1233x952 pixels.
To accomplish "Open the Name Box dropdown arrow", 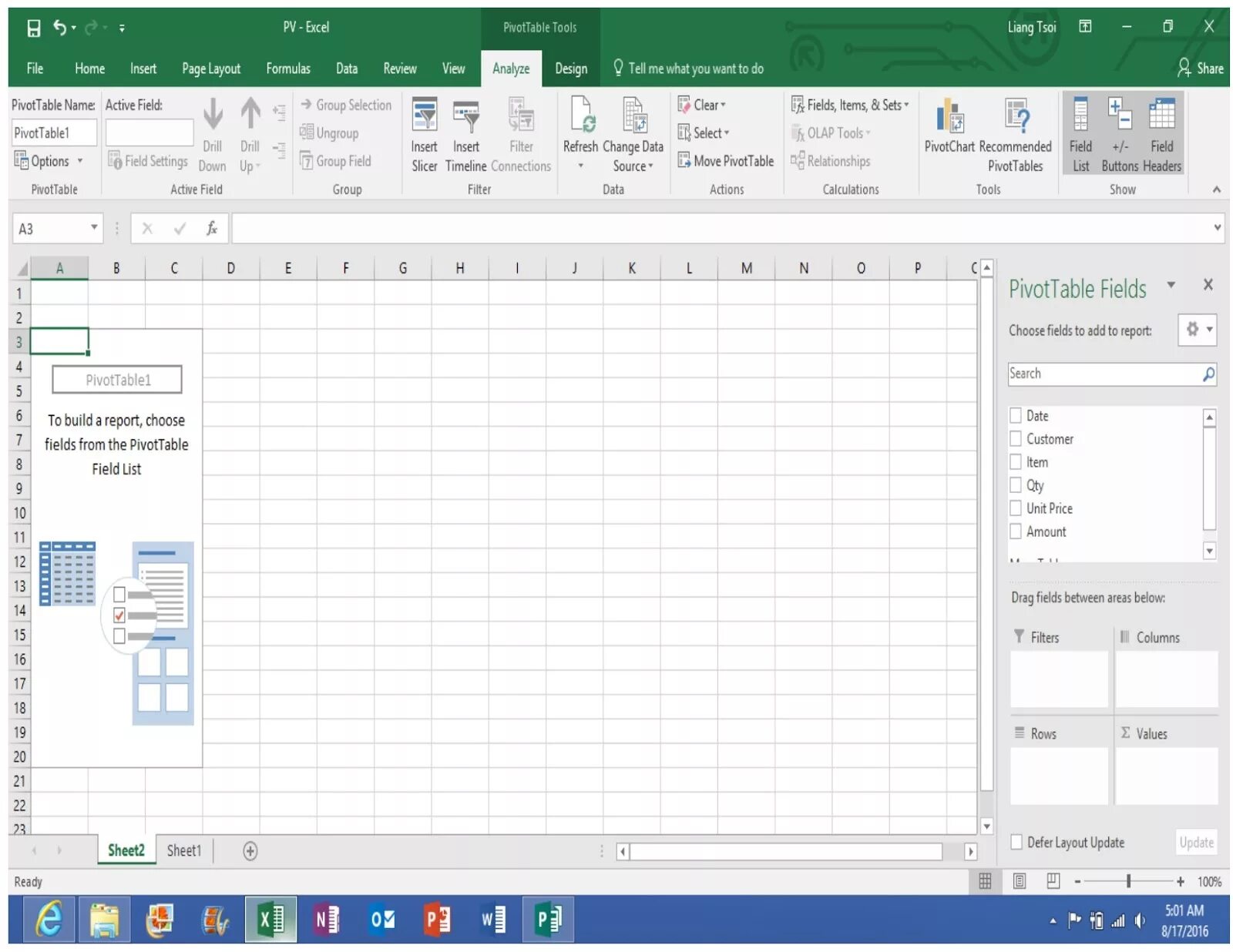I will 94,228.
